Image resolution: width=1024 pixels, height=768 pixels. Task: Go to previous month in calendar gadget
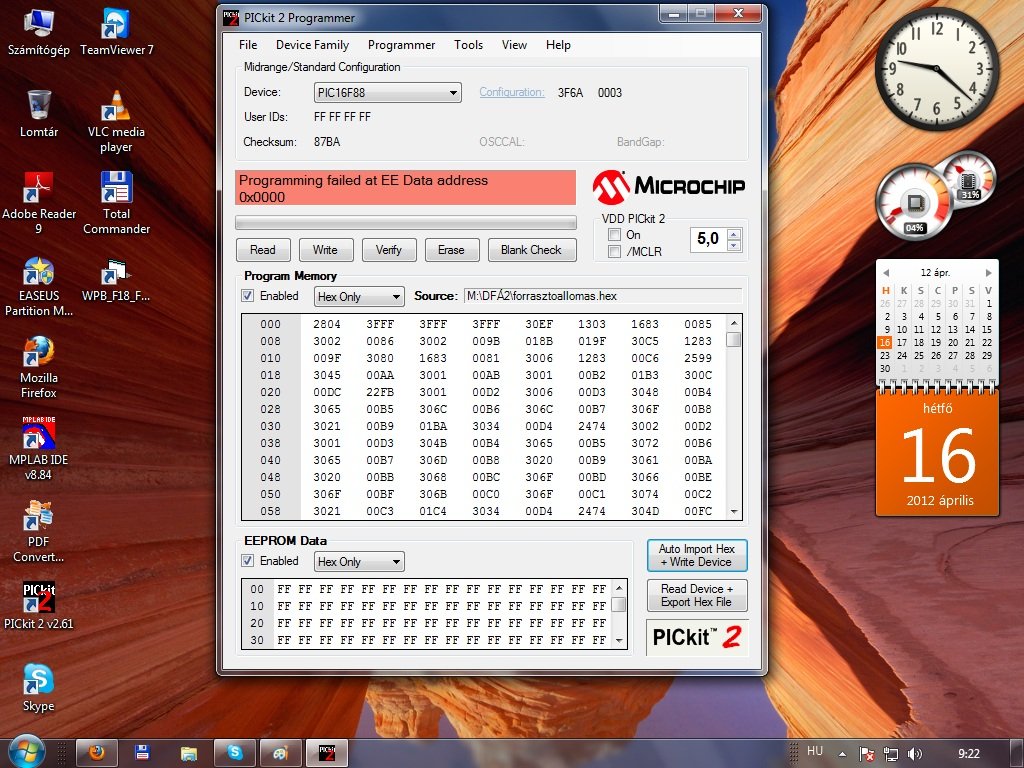[886, 273]
